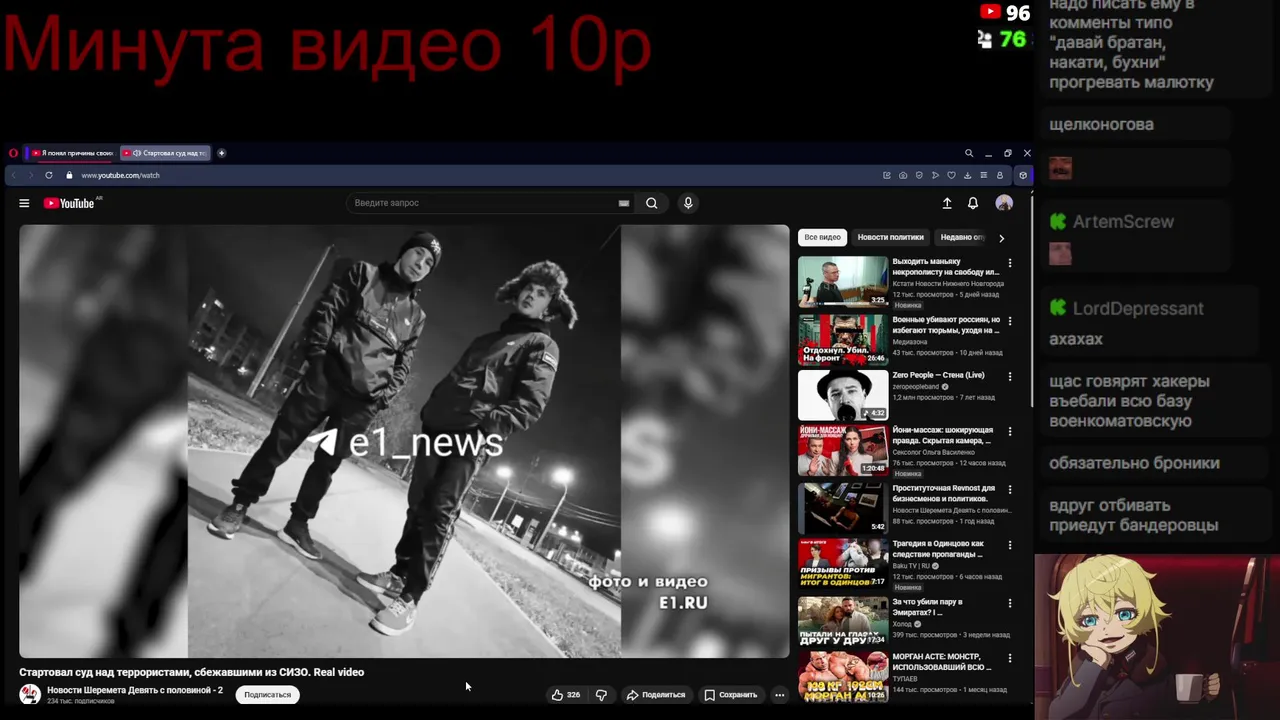Select the 'Все видео' filter chip
Viewport: 1280px width, 720px height.
pyautogui.click(x=822, y=237)
